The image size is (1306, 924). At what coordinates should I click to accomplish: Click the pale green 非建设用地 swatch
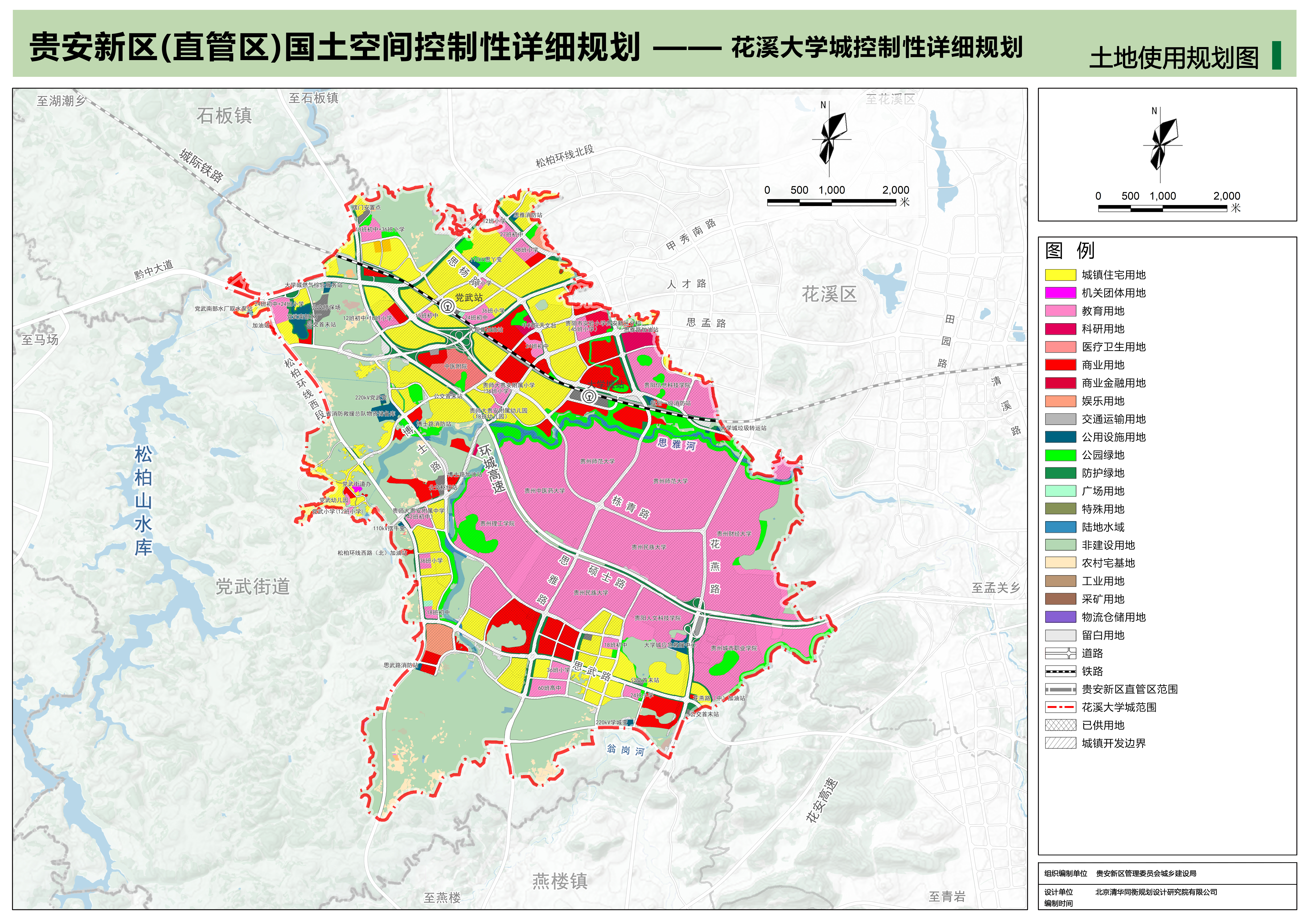pyautogui.click(x=1060, y=545)
